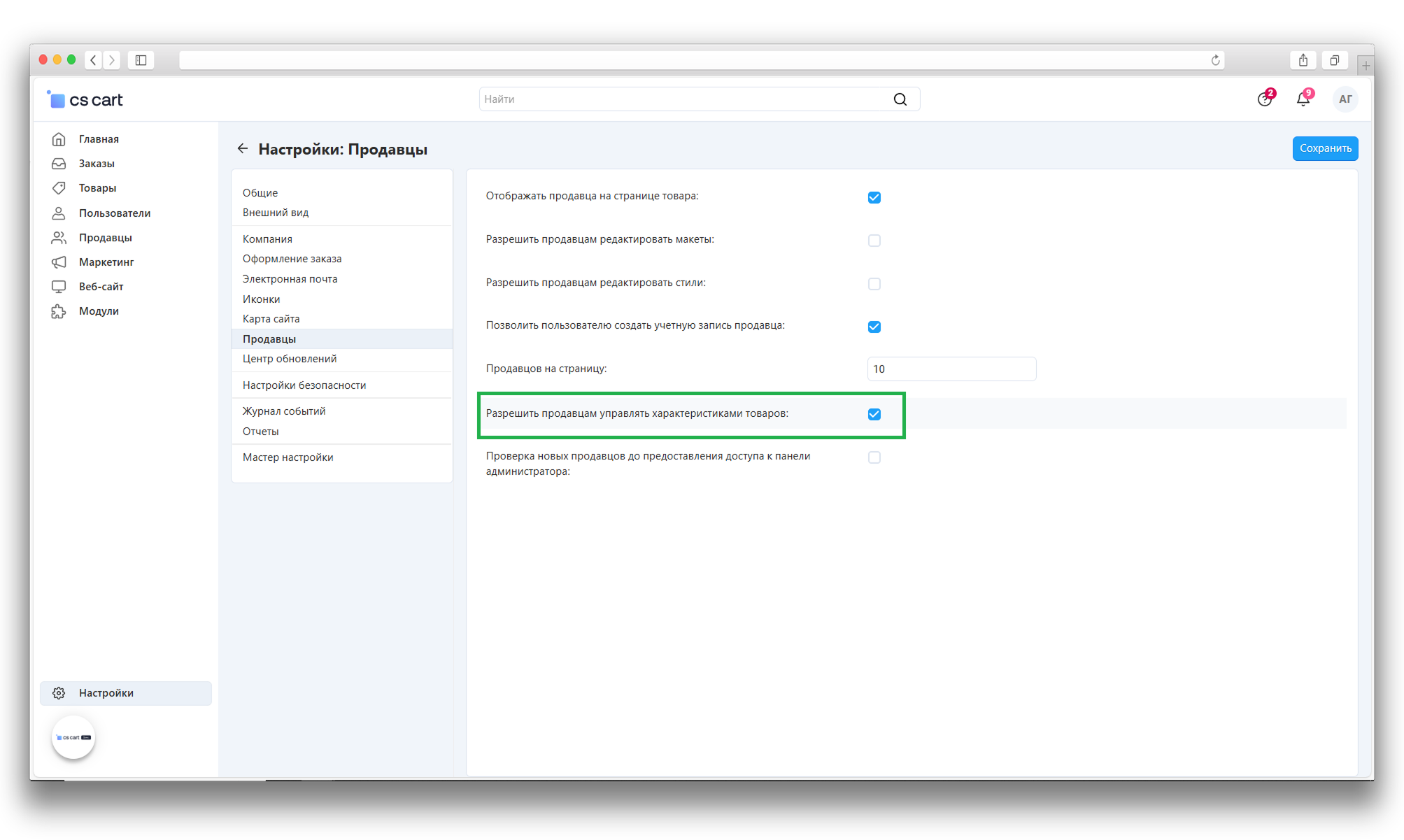Click the search magnifier icon
The height and width of the screenshot is (840, 1404).
(900, 99)
